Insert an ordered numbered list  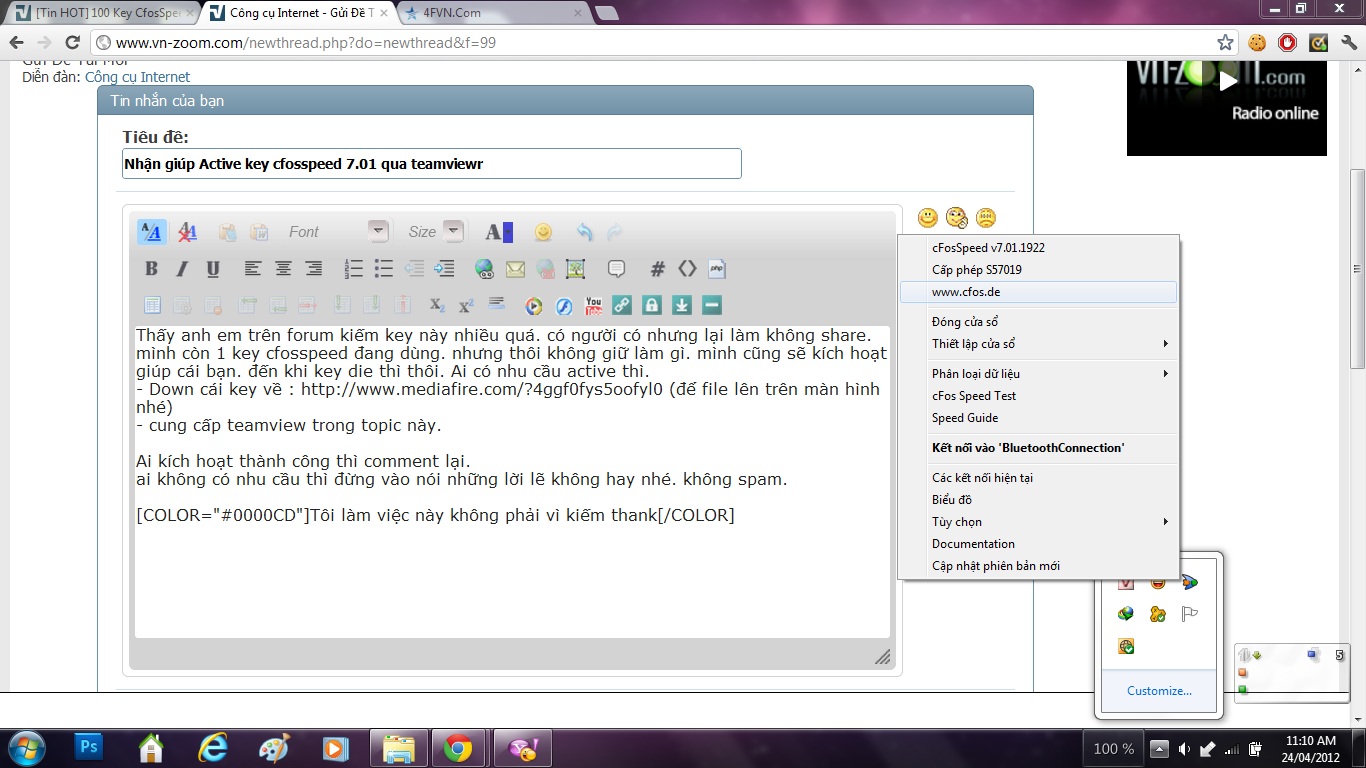pyautogui.click(x=353, y=269)
